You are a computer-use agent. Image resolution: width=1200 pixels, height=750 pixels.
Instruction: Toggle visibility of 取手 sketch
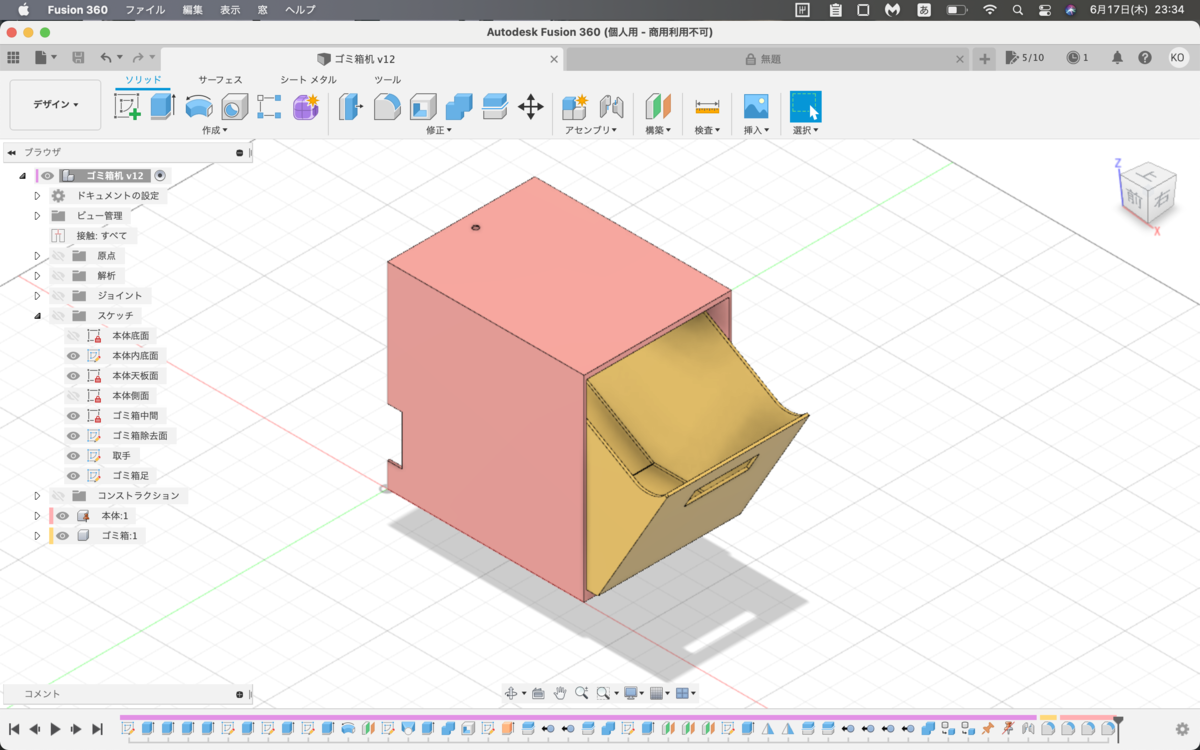pos(73,456)
